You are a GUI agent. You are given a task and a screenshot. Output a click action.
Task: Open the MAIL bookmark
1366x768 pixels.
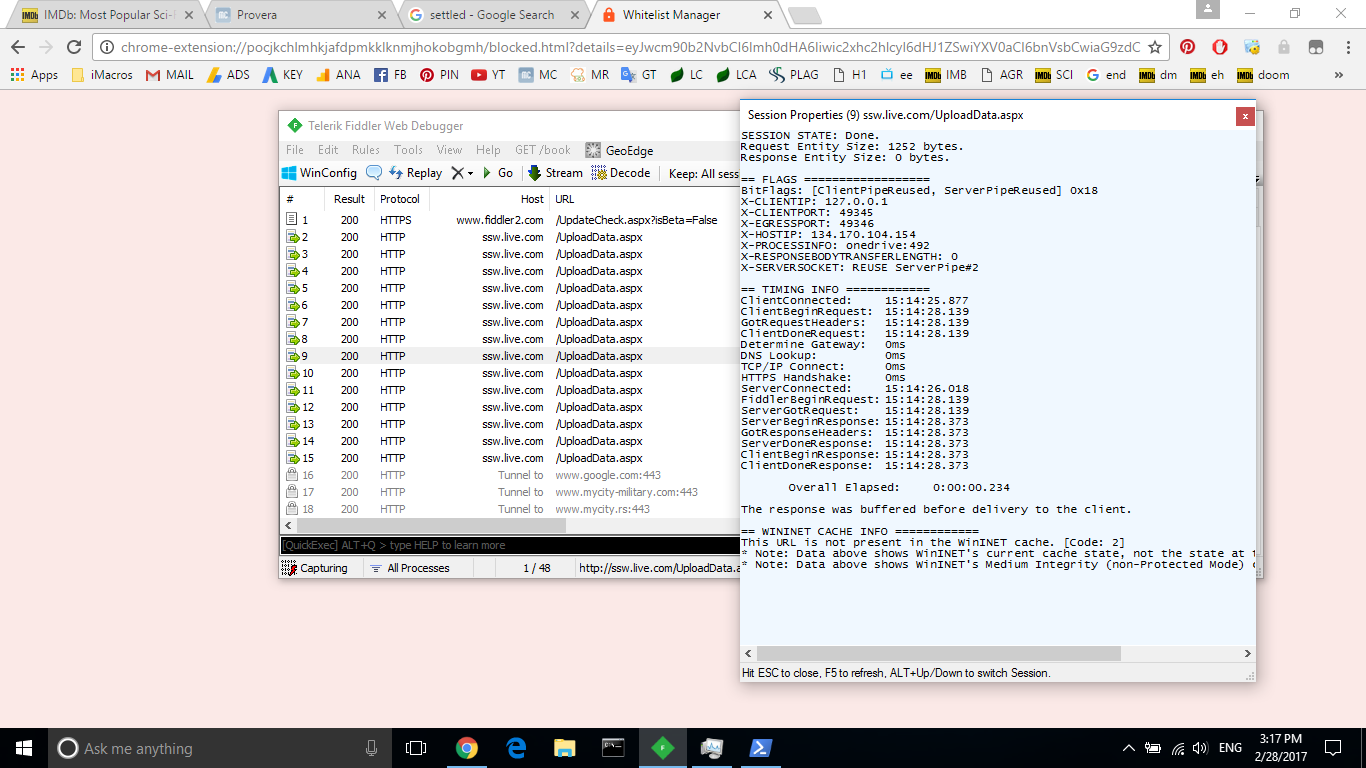pos(169,75)
